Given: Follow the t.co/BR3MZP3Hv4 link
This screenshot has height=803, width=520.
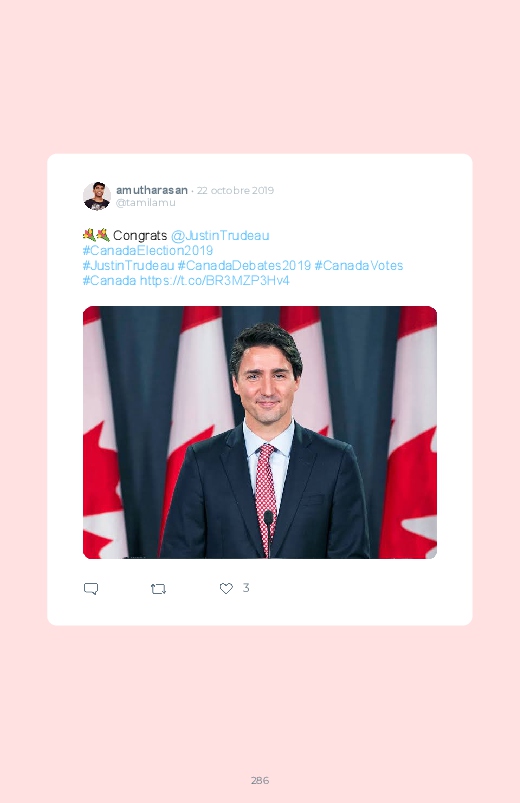Looking at the screenshot, I should [x=215, y=281].
